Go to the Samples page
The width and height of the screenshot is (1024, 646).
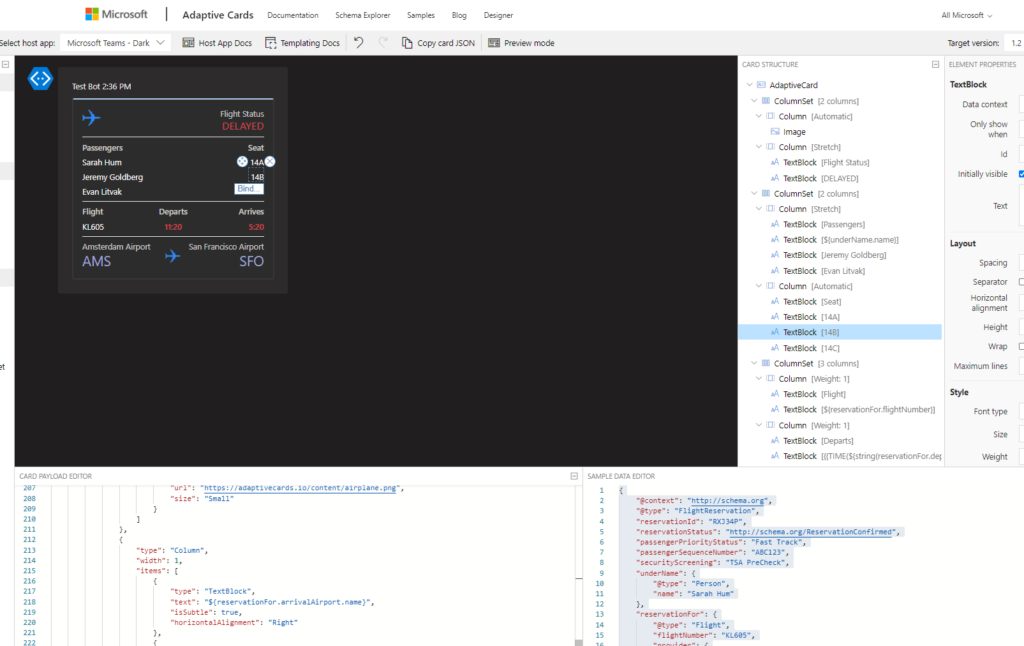coord(421,15)
